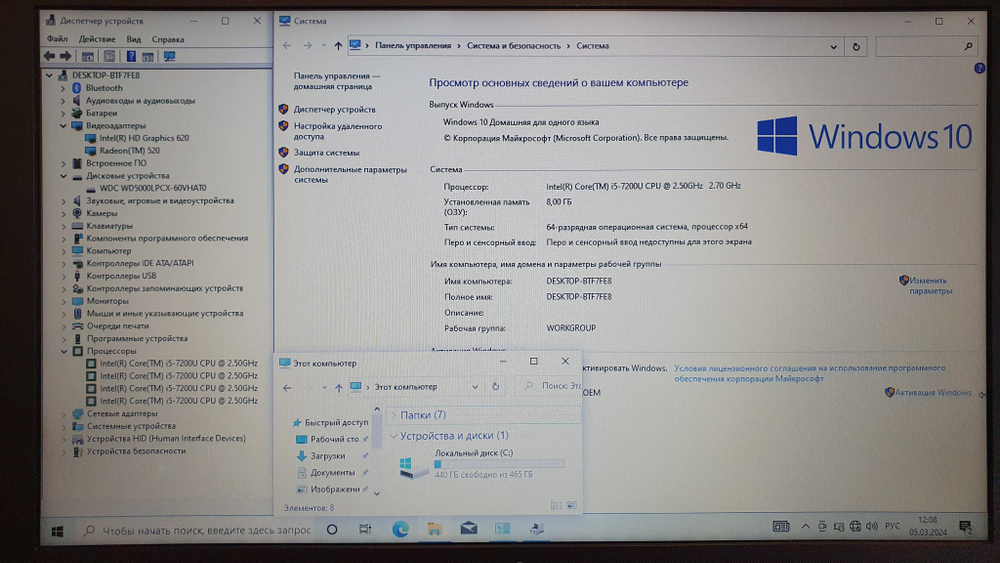Collapse the DESKTOP-BTF7FE8 root node

[x=49, y=75]
